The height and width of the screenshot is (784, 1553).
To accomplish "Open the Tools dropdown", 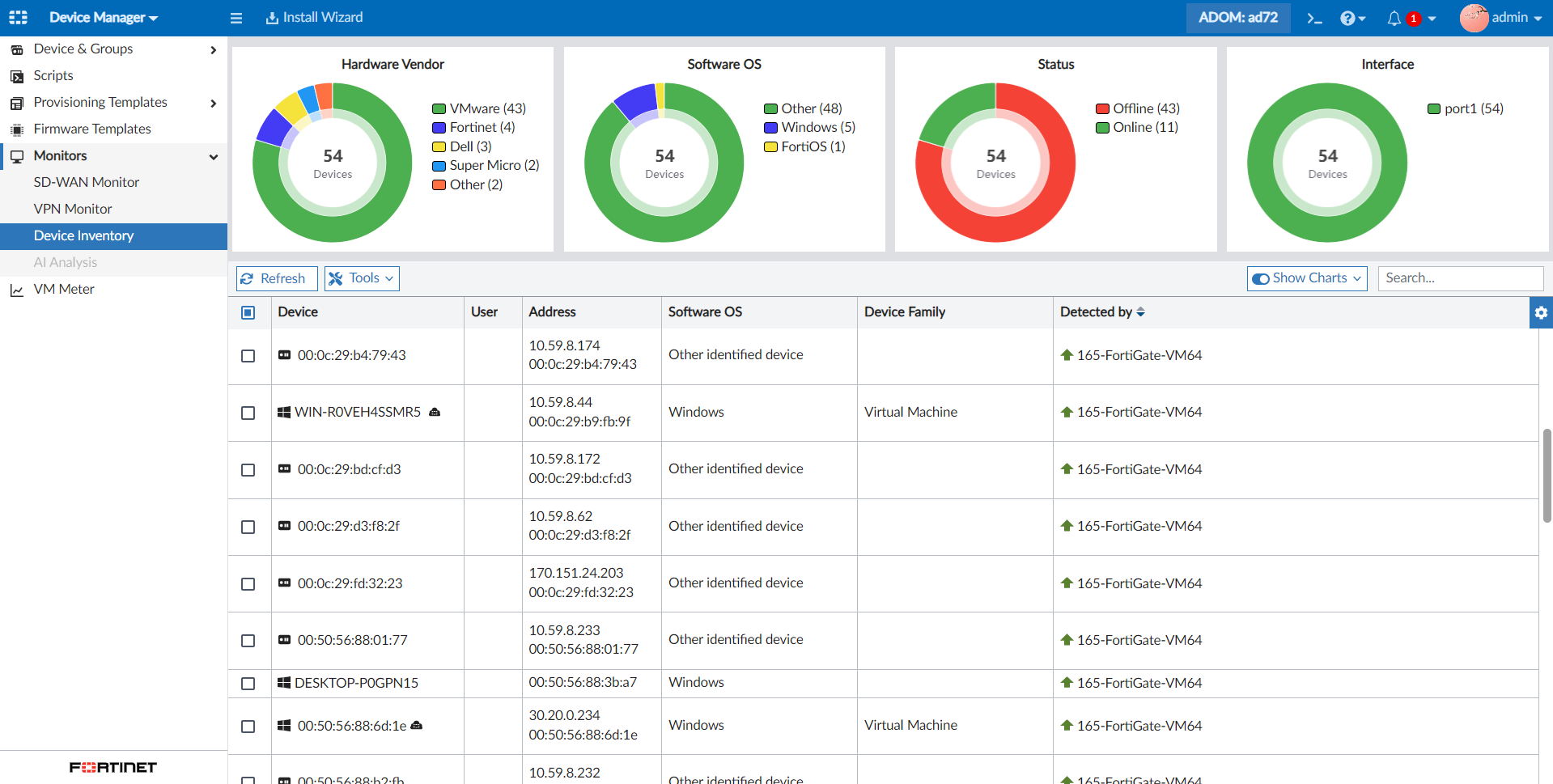I will pos(361,278).
